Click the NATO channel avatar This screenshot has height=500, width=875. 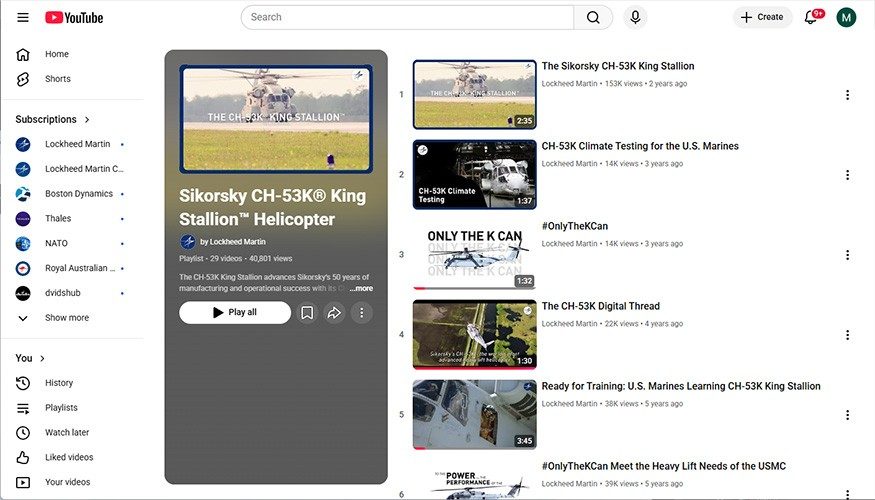coord(23,243)
